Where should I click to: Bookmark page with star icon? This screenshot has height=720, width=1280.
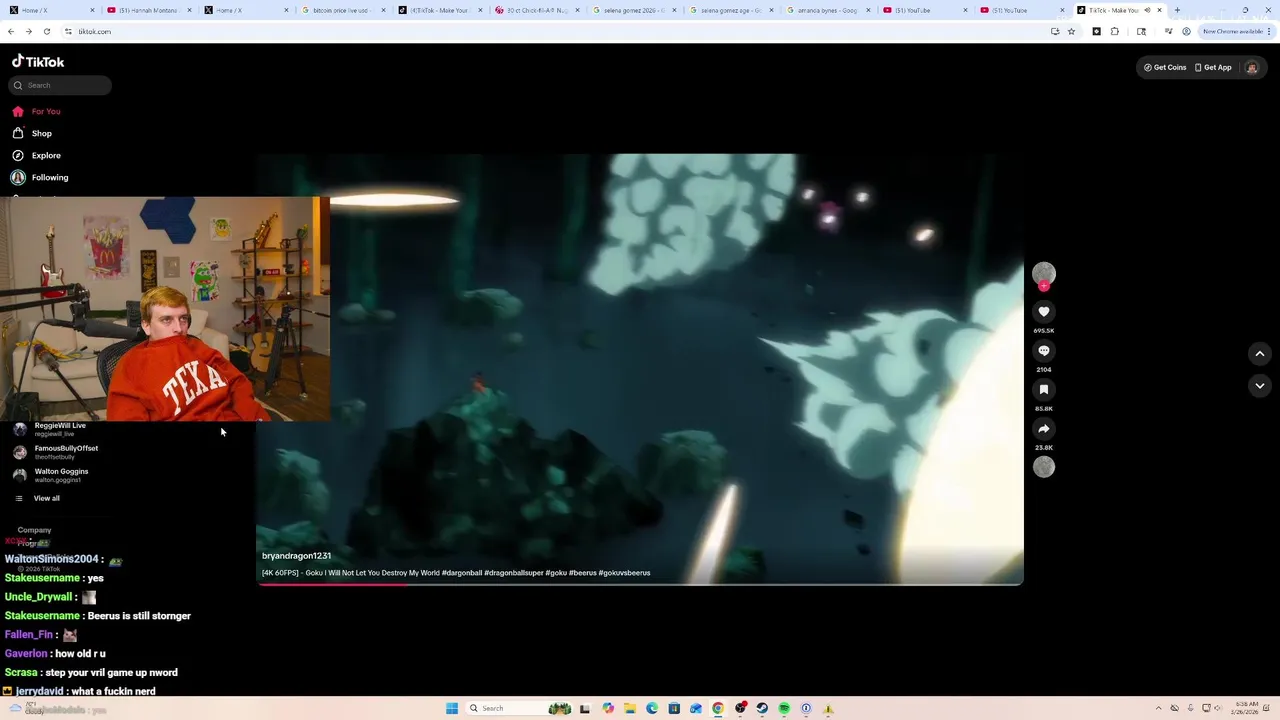point(1071,31)
